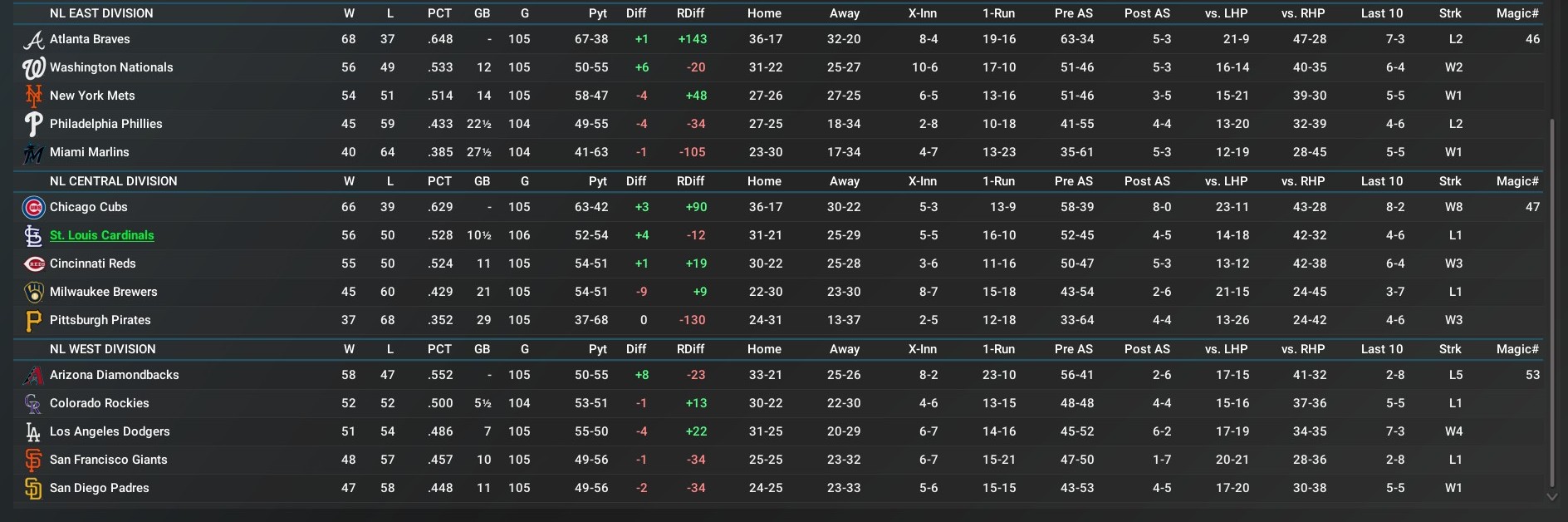
Task: Click the Chicago Cubs logo icon
Action: point(33,207)
